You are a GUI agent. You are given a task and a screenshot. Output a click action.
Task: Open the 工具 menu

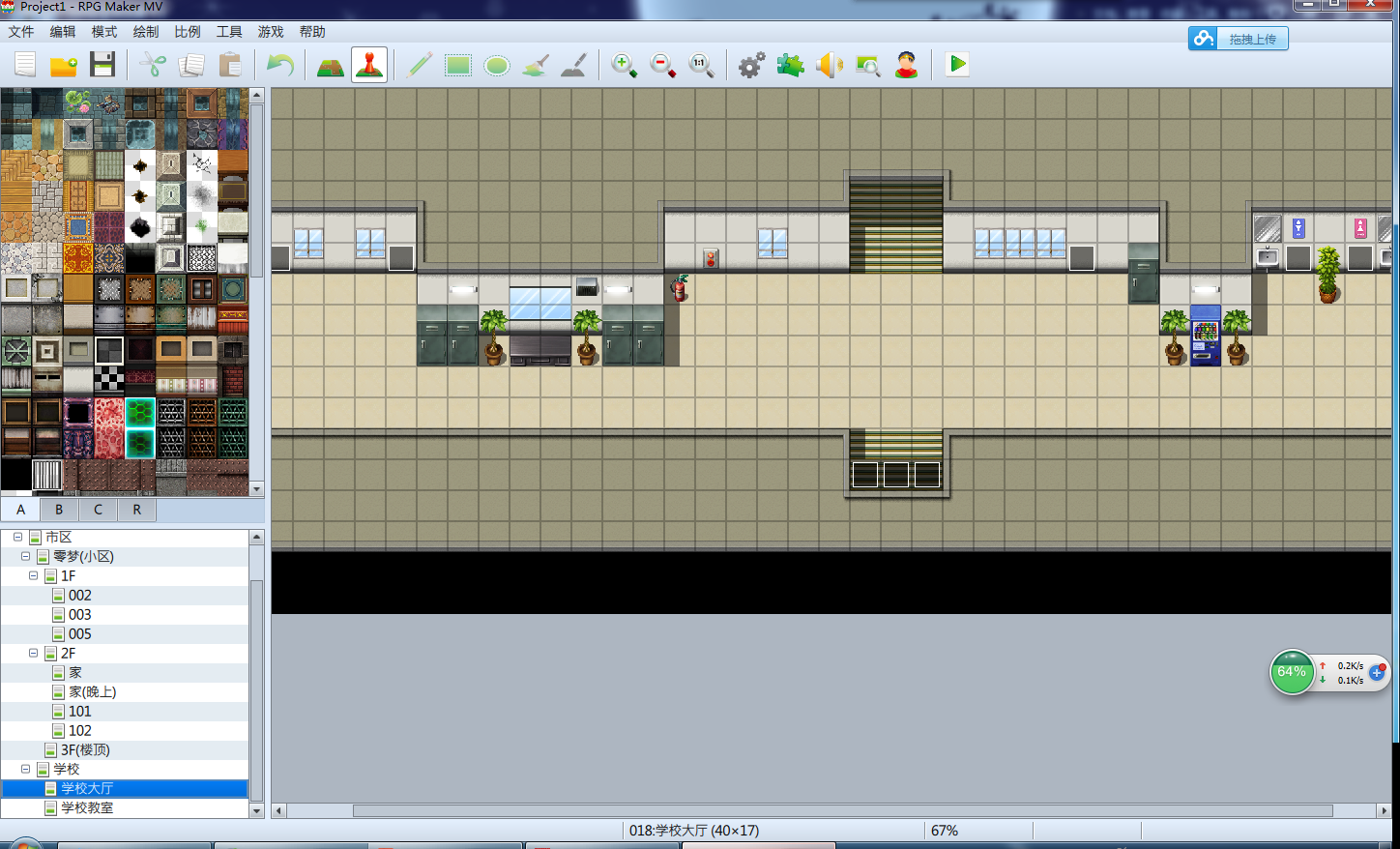[229, 32]
